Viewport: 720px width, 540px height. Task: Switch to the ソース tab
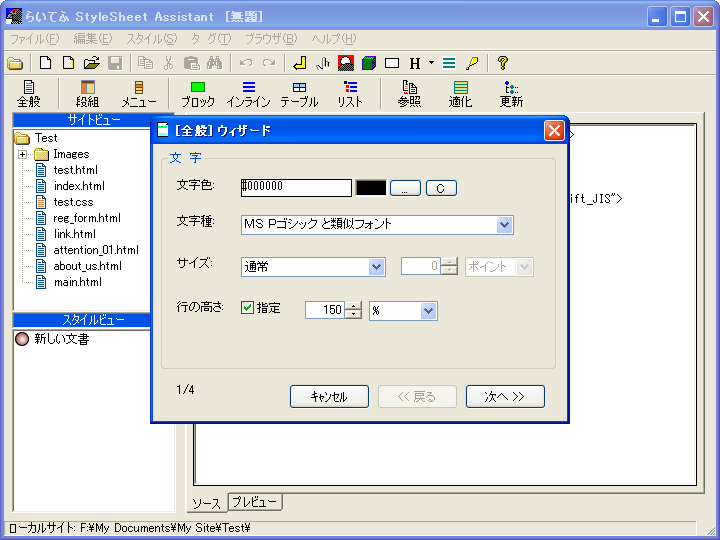[207, 503]
